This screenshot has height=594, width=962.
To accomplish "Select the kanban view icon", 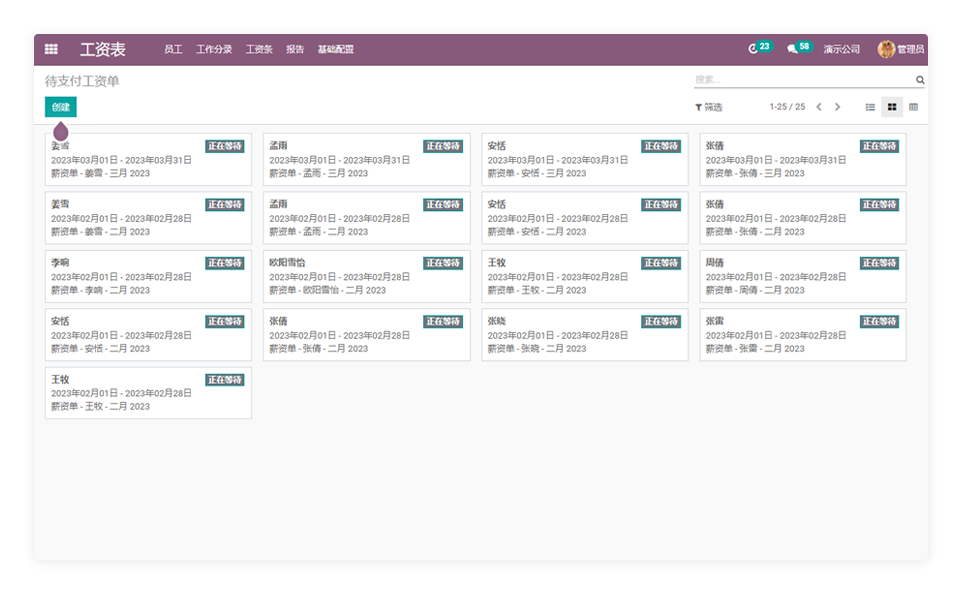I will [892, 107].
